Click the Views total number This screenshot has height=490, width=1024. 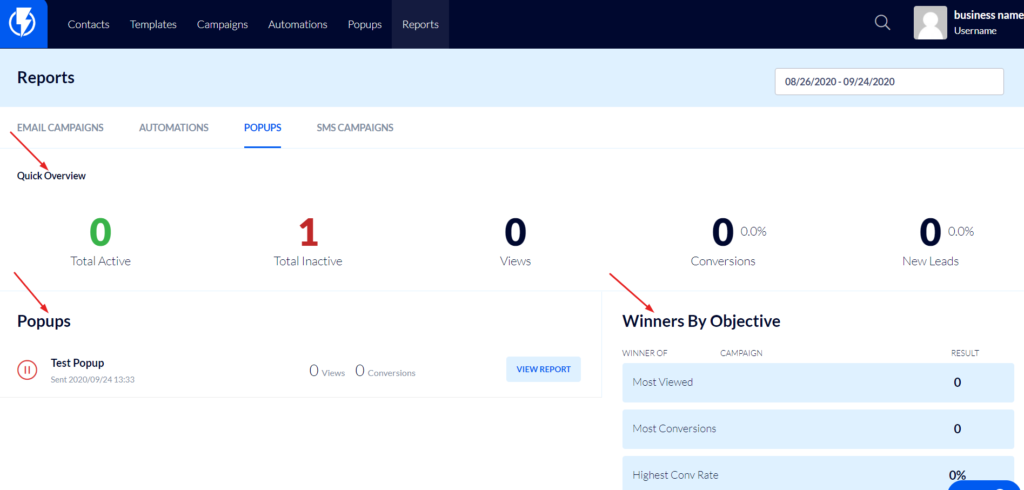pyautogui.click(x=515, y=232)
